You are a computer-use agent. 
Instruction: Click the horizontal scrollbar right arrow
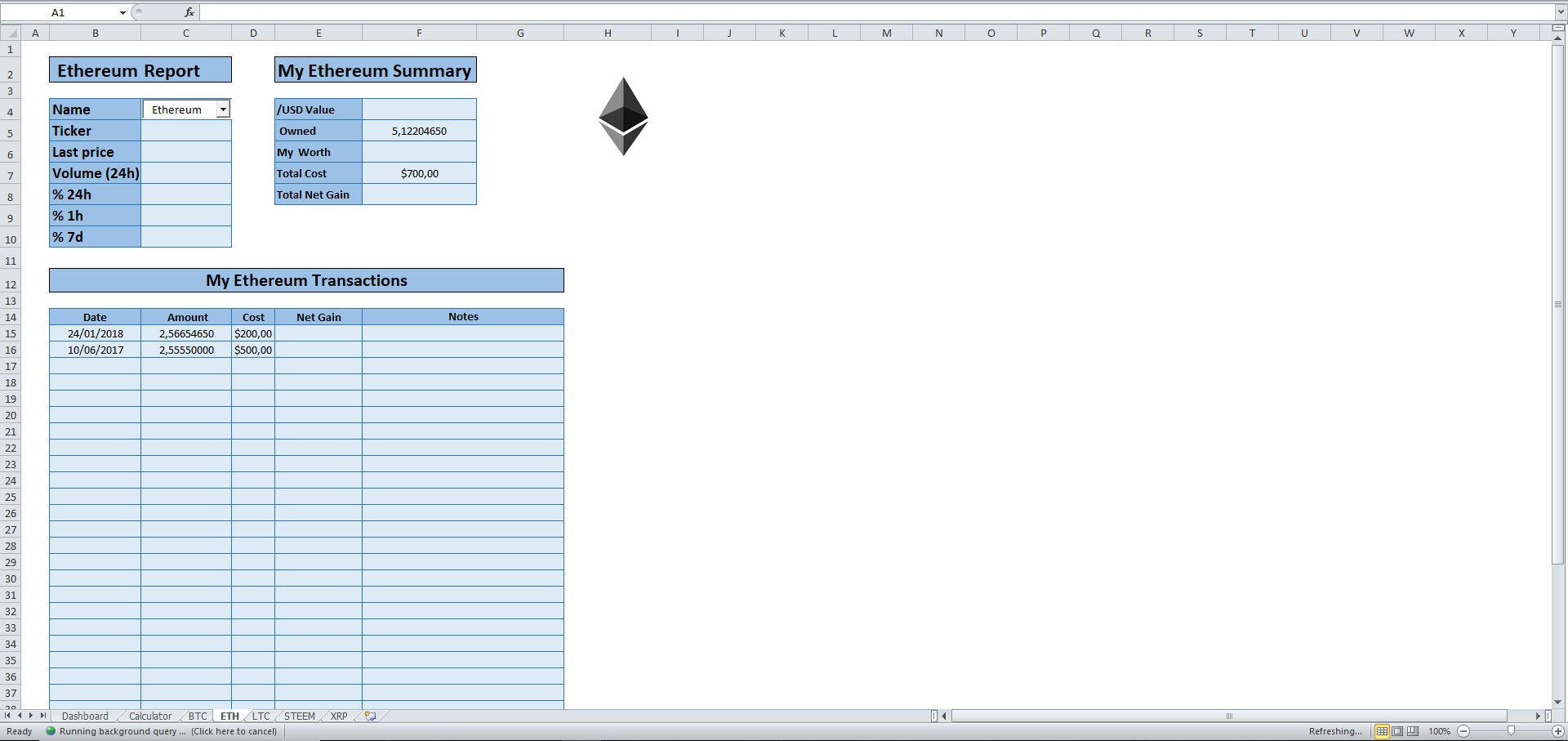click(1538, 716)
